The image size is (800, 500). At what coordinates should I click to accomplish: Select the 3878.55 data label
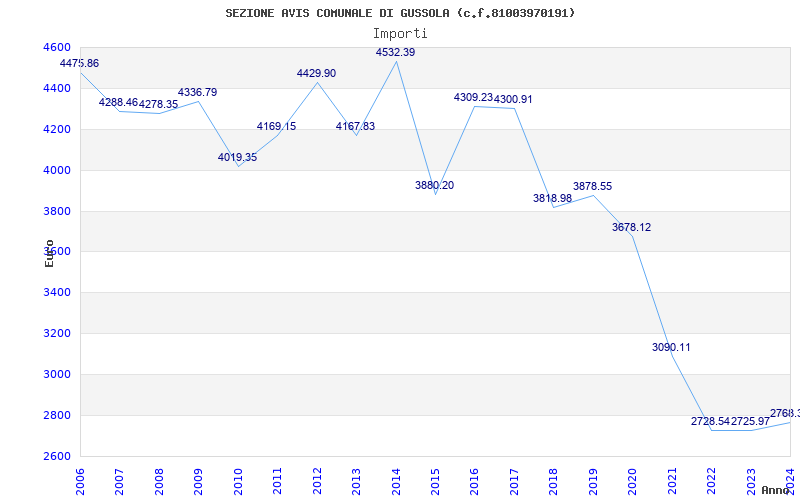click(x=592, y=187)
